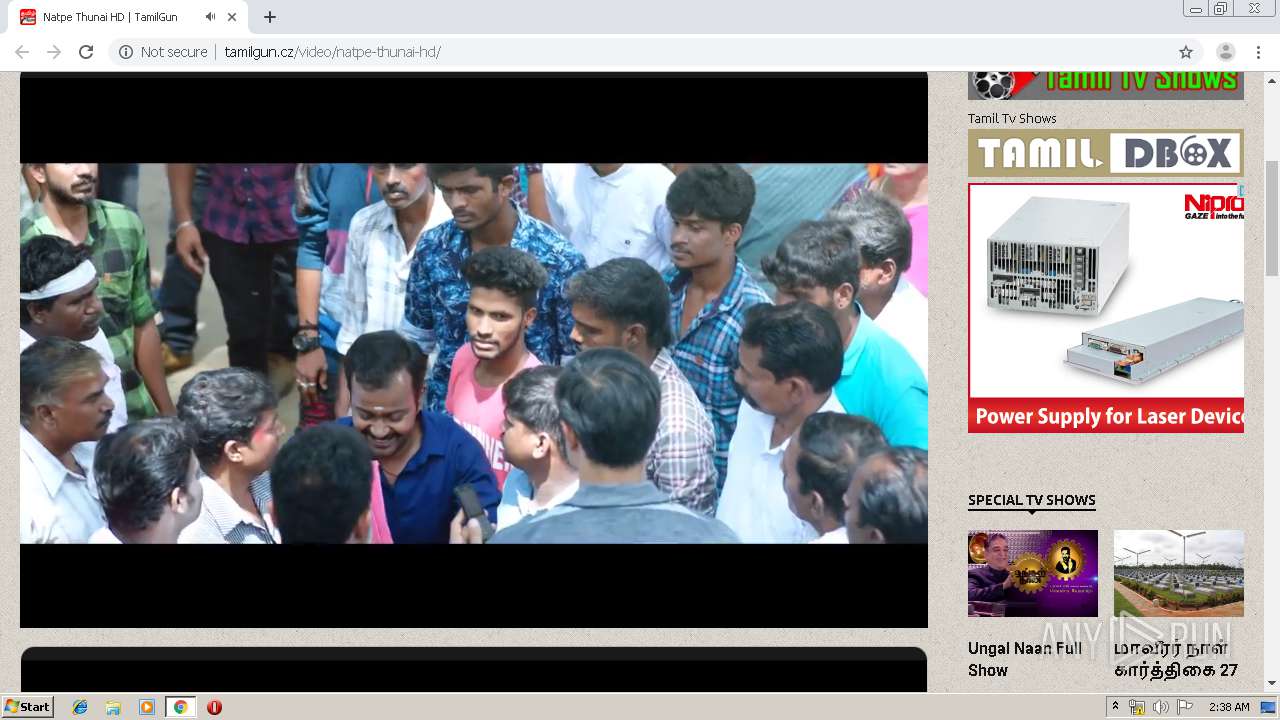The height and width of the screenshot is (720, 1280).
Task: Go back to previous page
Action: point(22,52)
